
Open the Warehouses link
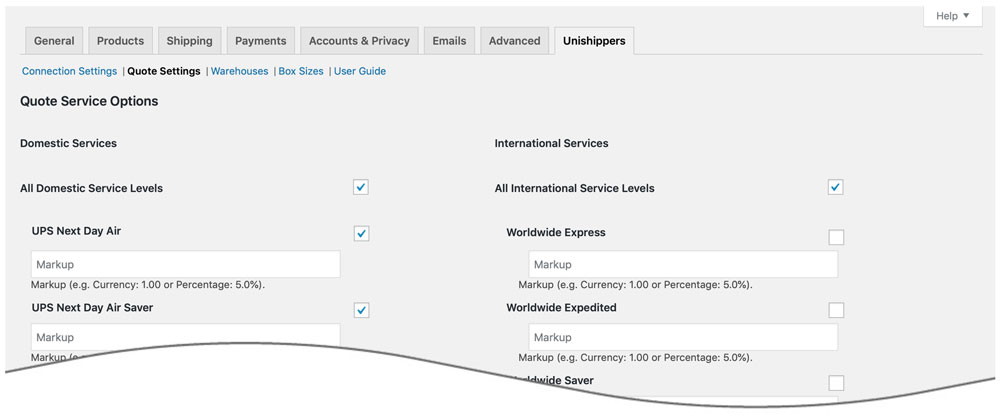tap(239, 71)
